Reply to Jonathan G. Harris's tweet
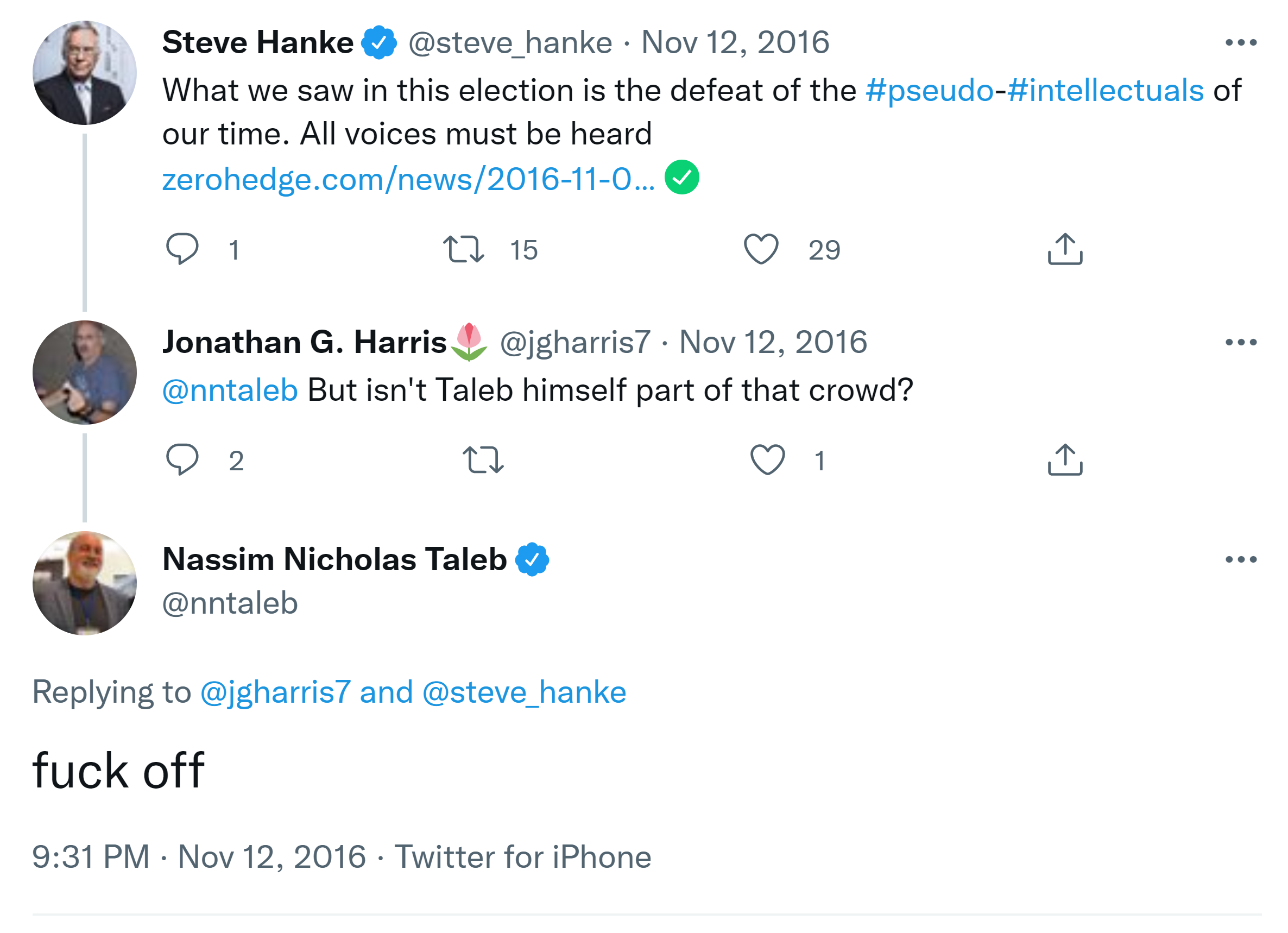Image resolution: width=1288 pixels, height=933 pixels. 182,459
